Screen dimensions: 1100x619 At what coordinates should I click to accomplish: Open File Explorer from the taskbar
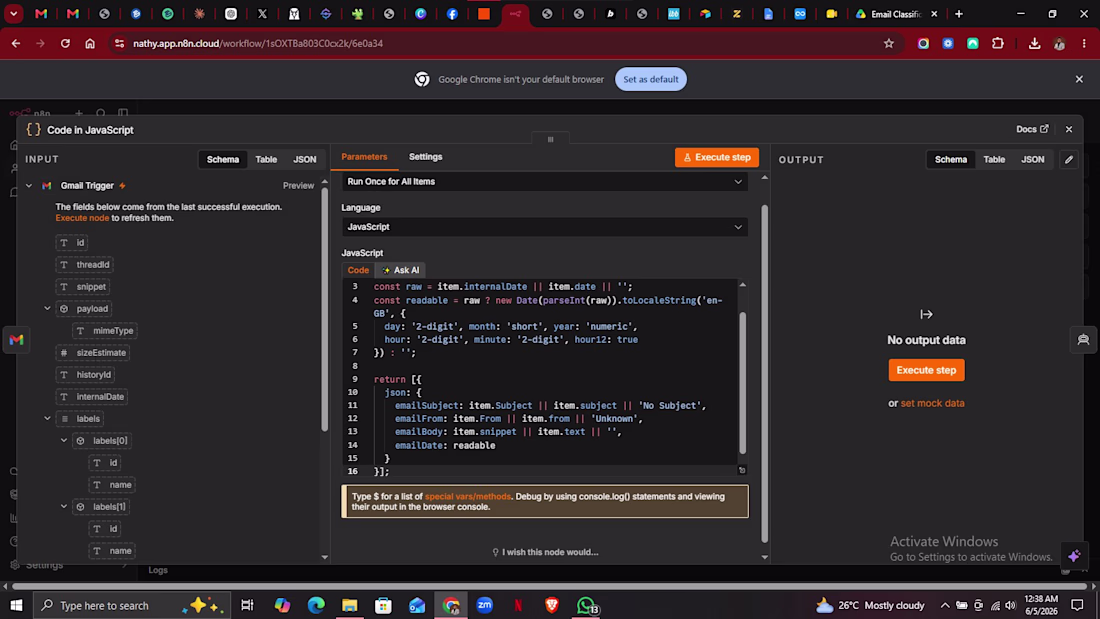[x=349, y=605]
